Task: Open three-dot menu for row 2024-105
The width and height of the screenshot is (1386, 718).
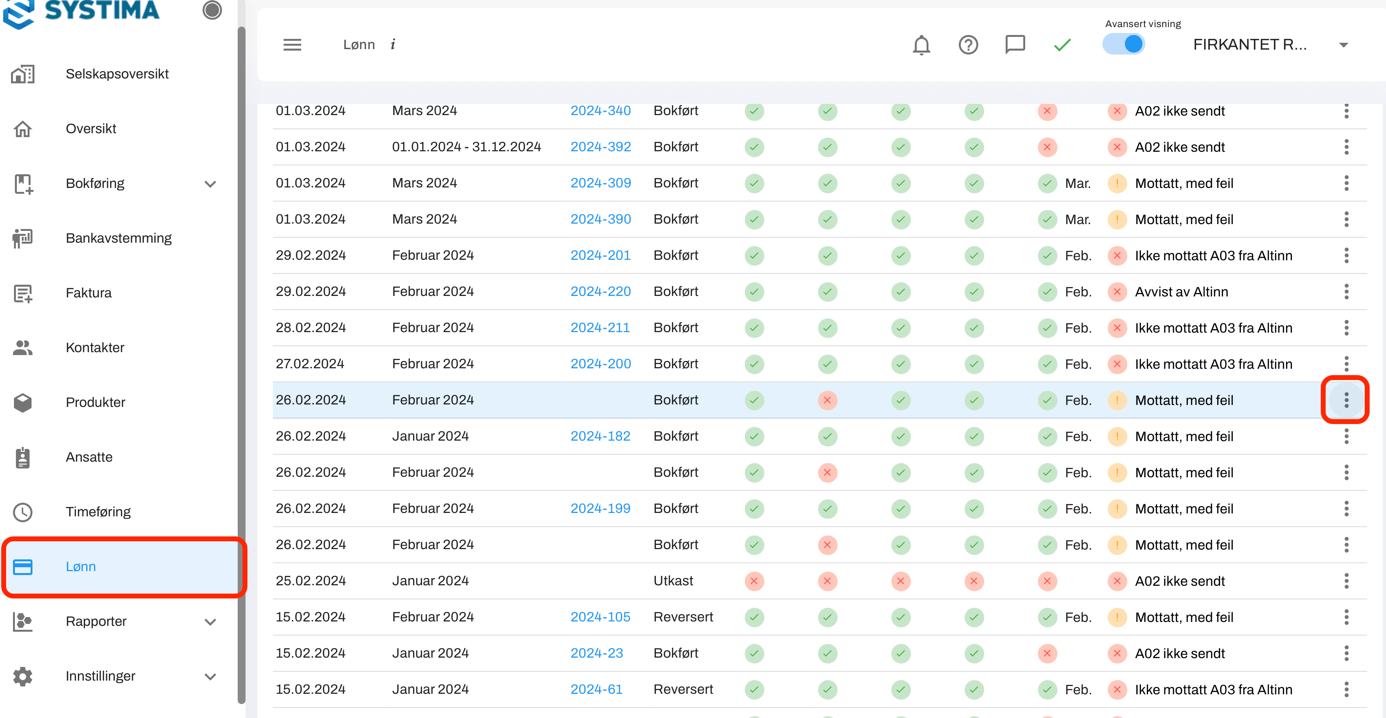Action: pos(1346,617)
